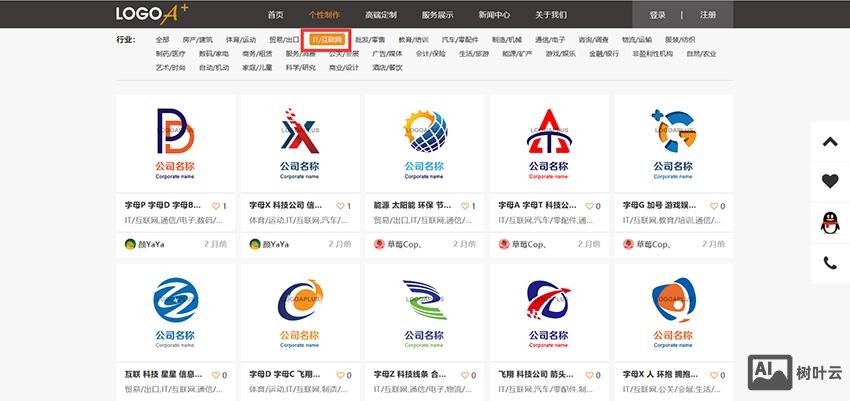Screen dimensions: 850x401
Task: Filter by 金融/银行 industry
Action: [x=604, y=54]
